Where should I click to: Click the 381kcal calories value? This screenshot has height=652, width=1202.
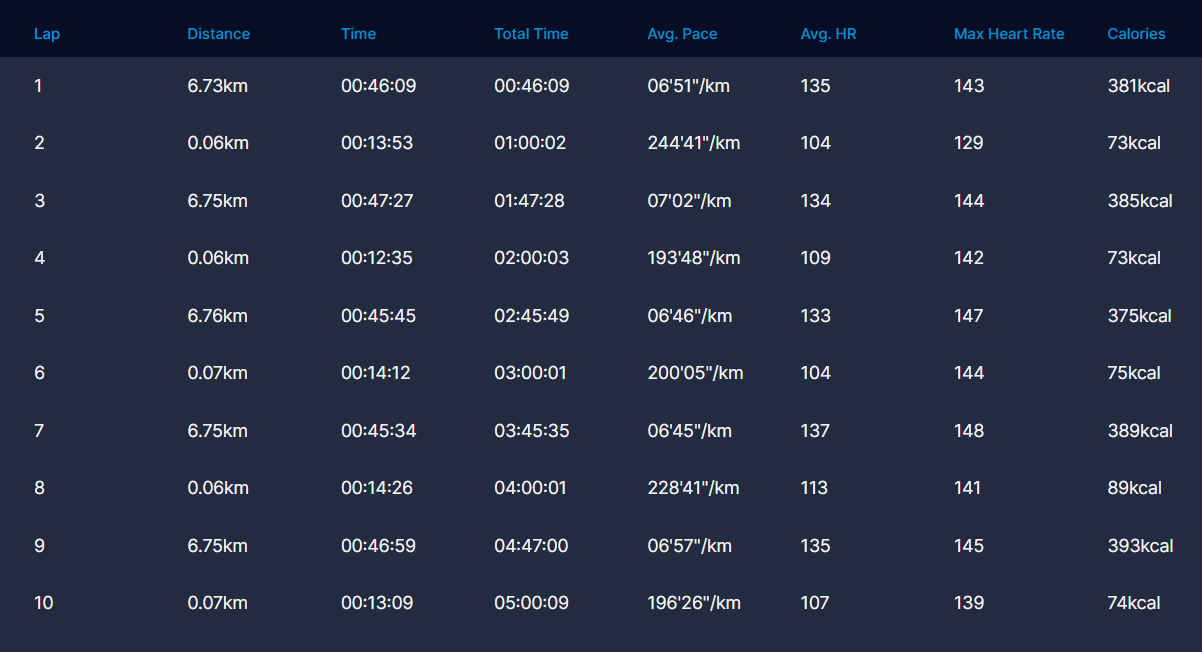click(x=1139, y=86)
